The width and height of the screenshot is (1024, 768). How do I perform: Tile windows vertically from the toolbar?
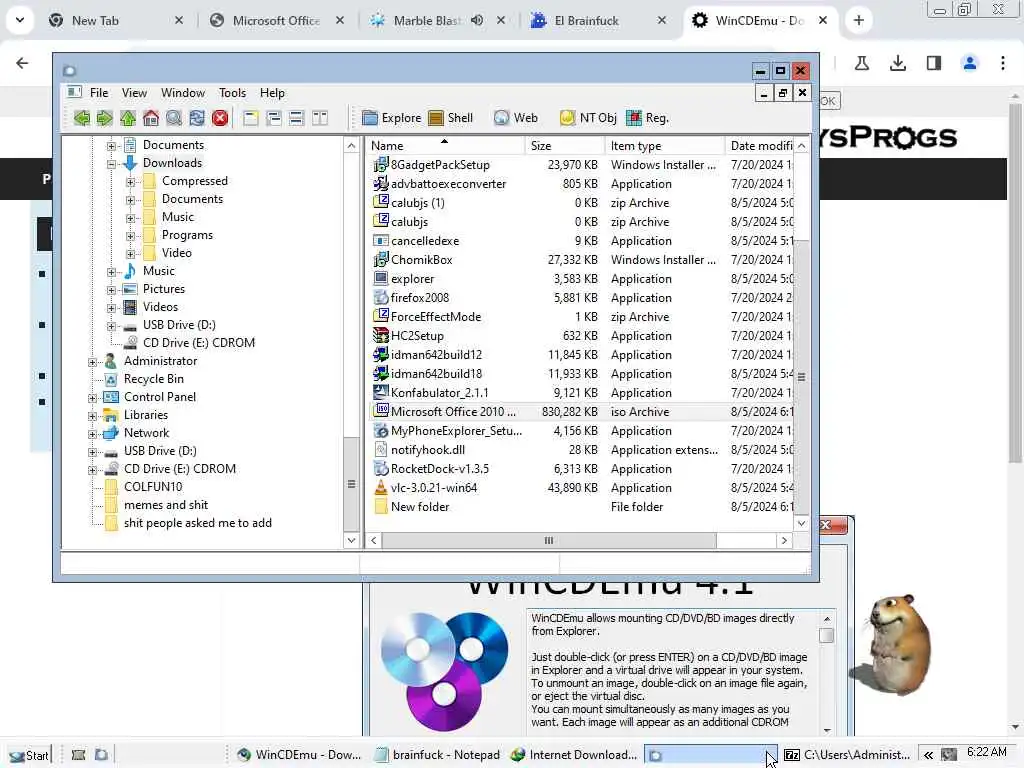pyautogui.click(x=320, y=118)
